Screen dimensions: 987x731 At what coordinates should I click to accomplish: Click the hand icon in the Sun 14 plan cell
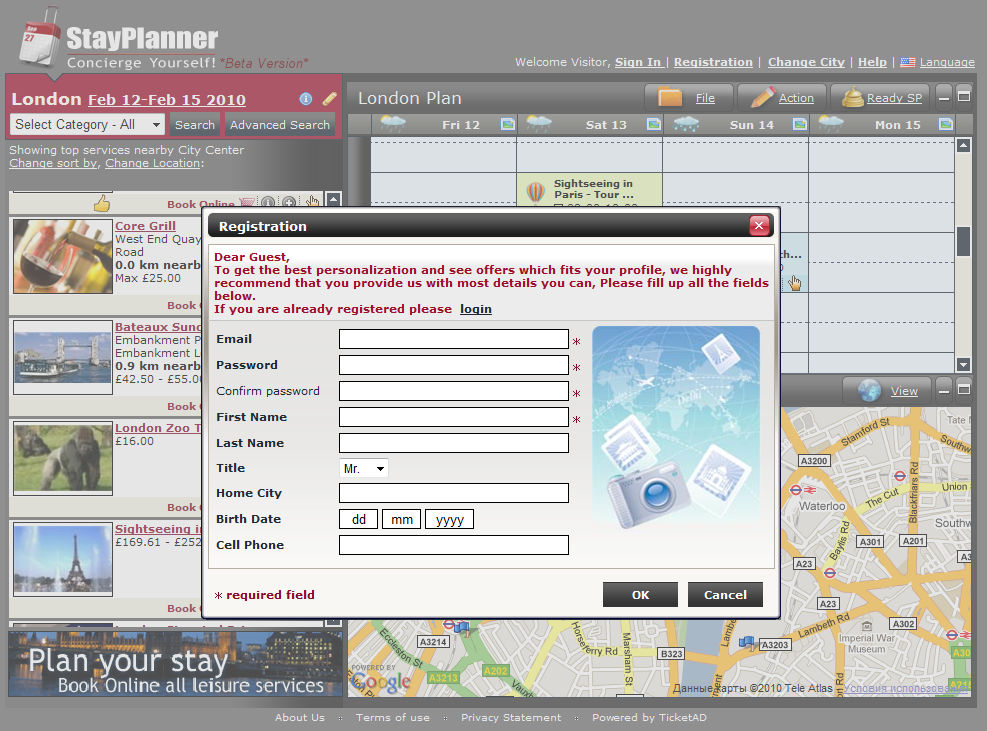[795, 283]
